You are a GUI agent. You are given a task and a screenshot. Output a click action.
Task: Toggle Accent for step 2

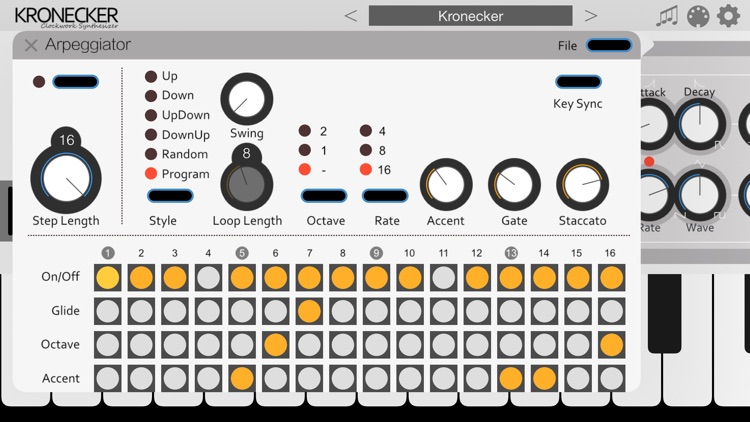click(x=141, y=378)
